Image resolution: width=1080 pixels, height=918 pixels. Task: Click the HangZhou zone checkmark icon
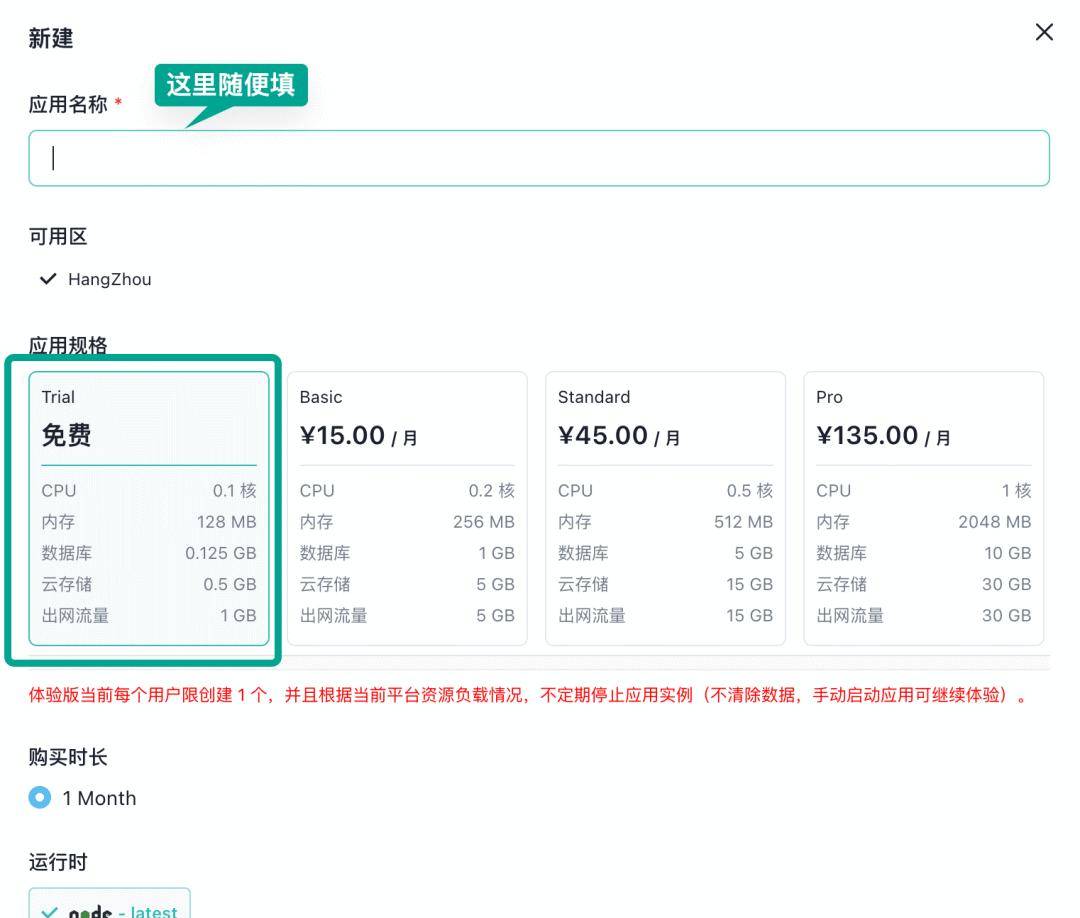tap(46, 279)
